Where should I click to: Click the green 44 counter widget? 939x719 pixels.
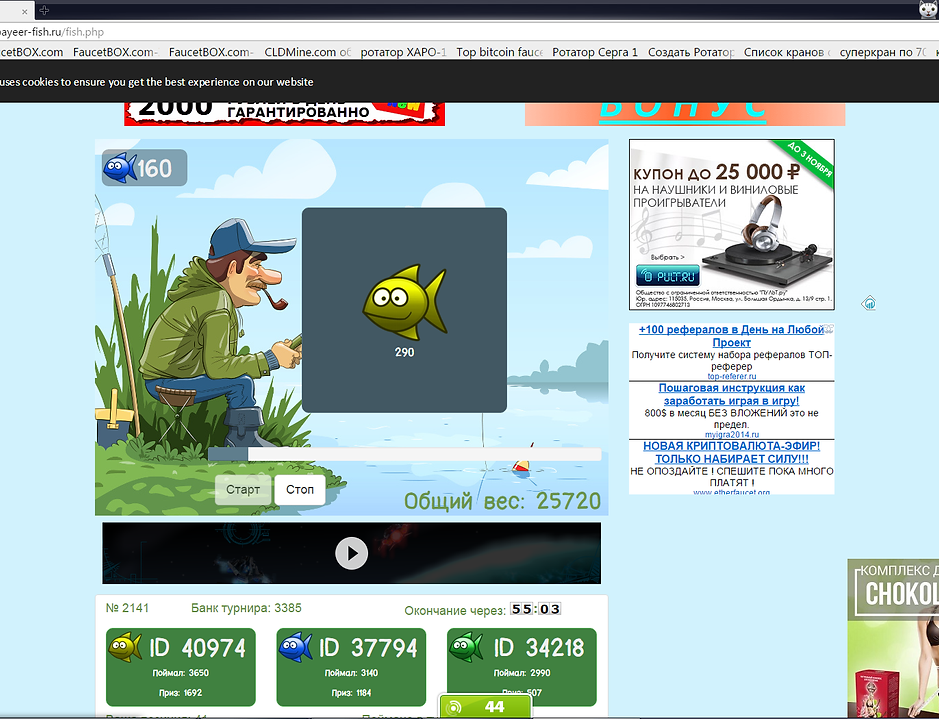pos(486,706)
